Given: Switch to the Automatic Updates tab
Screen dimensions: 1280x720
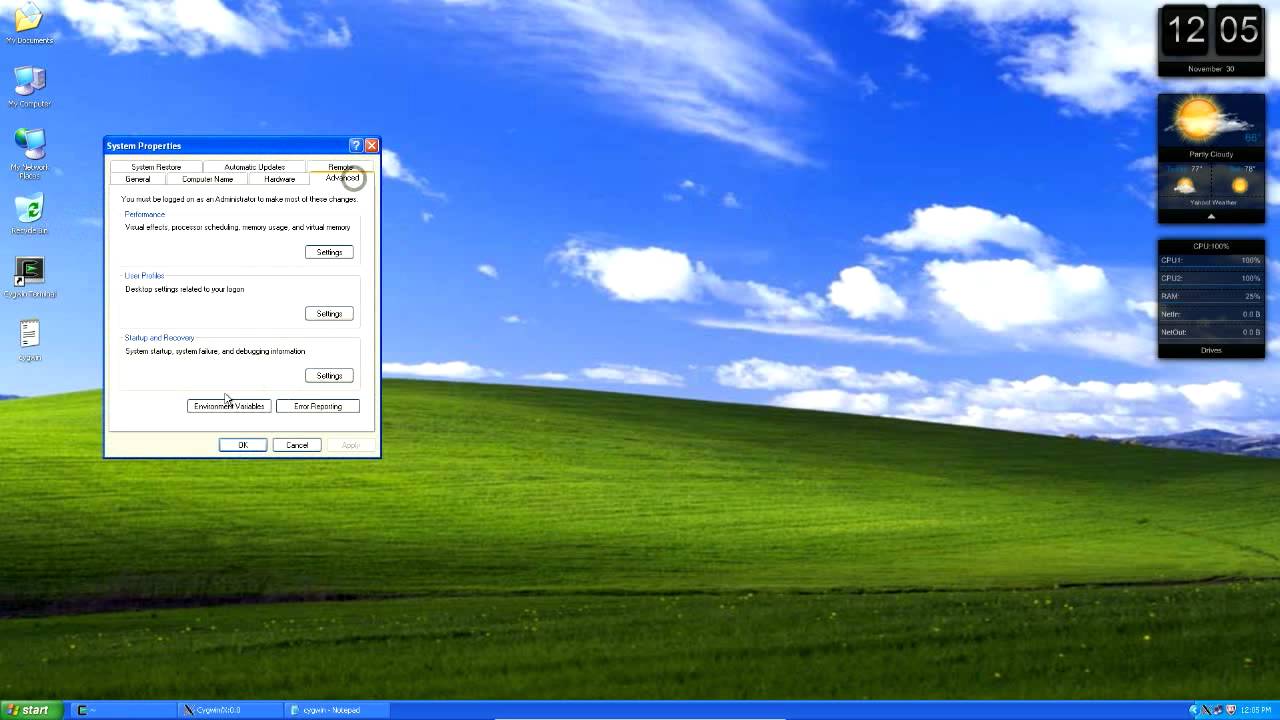Looking at the screenshot, I should [x=254, y=167].
